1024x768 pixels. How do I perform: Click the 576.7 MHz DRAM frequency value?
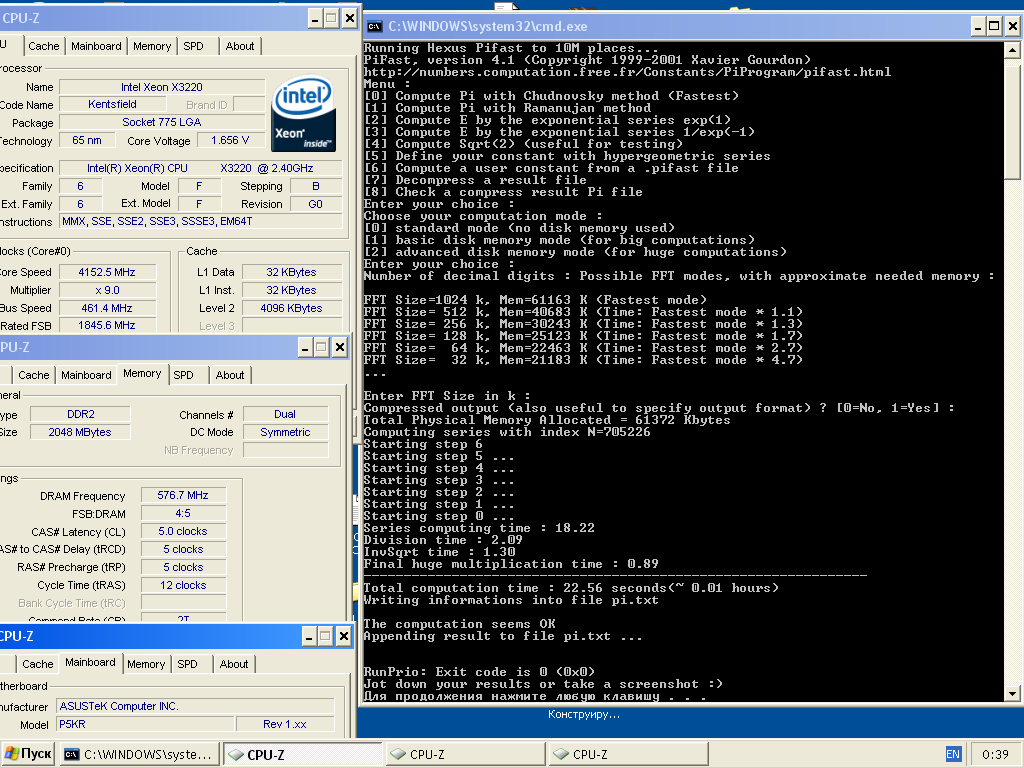pos(183,496)
